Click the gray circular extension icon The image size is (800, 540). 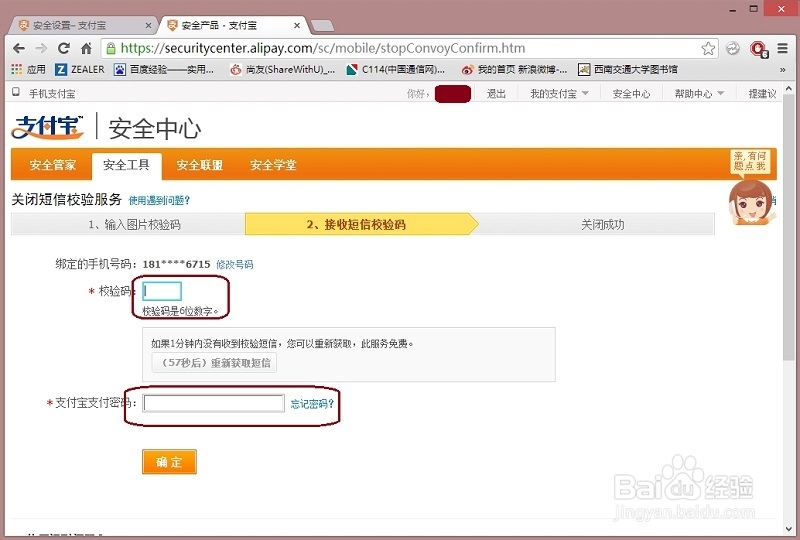[x=733, y=48]
